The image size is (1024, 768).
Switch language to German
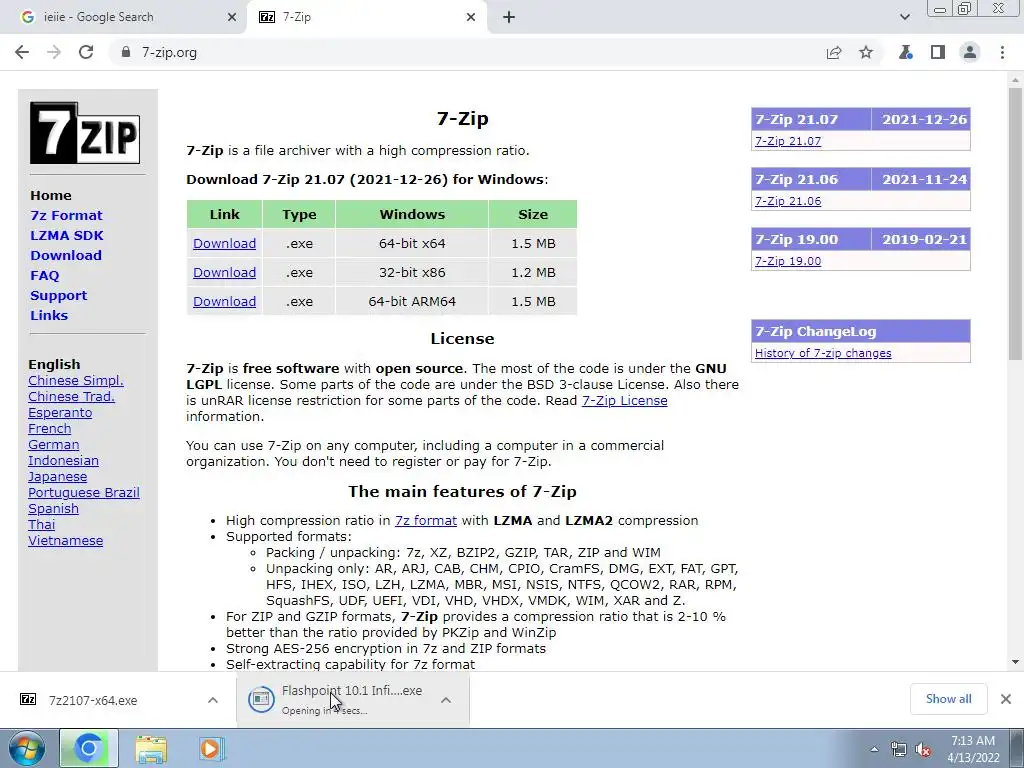click(54, 445)
